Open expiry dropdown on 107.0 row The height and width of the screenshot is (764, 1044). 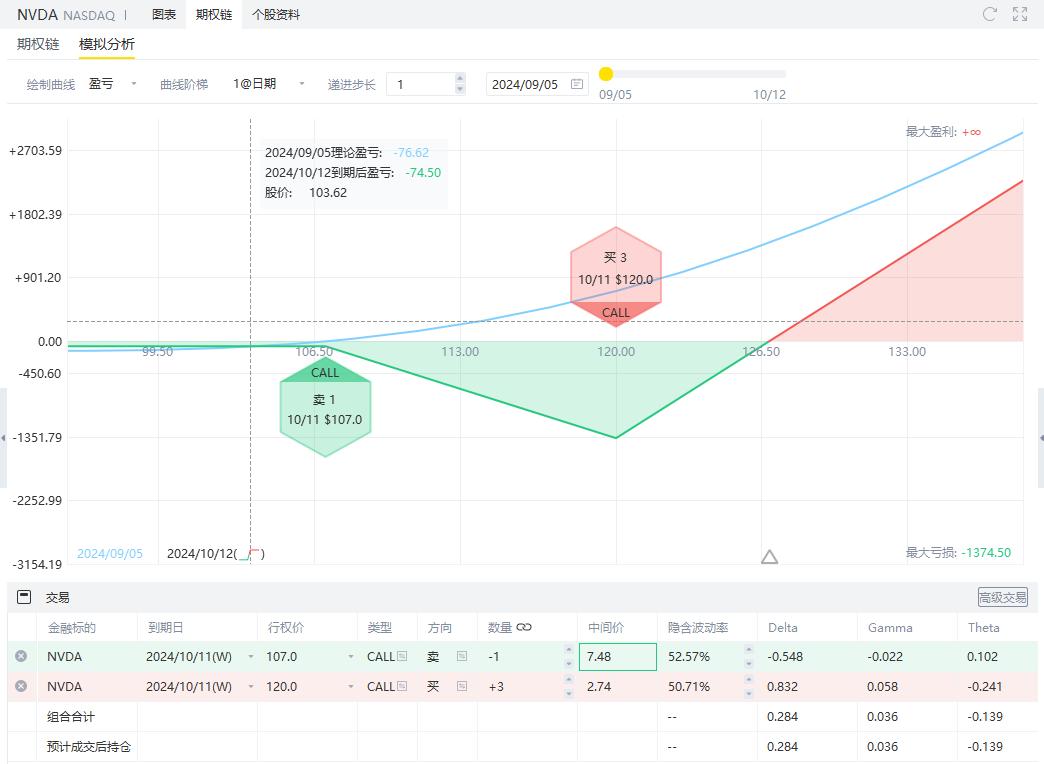pos(251,657)
